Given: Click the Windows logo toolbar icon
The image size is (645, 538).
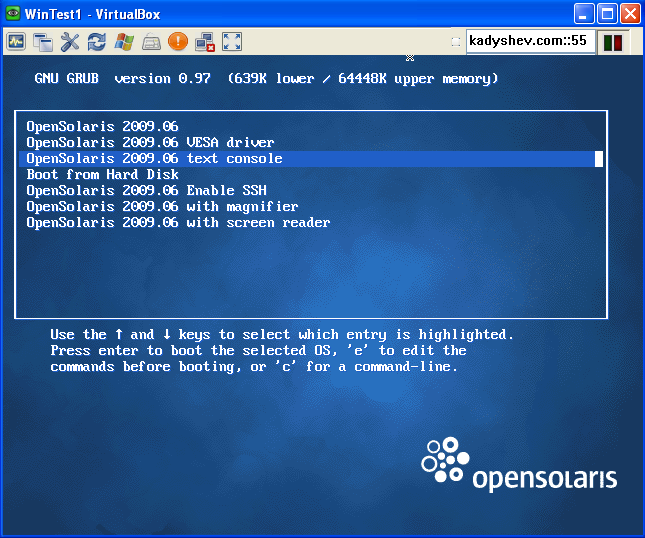Looking at the screenshot, I should coord(124,42).
